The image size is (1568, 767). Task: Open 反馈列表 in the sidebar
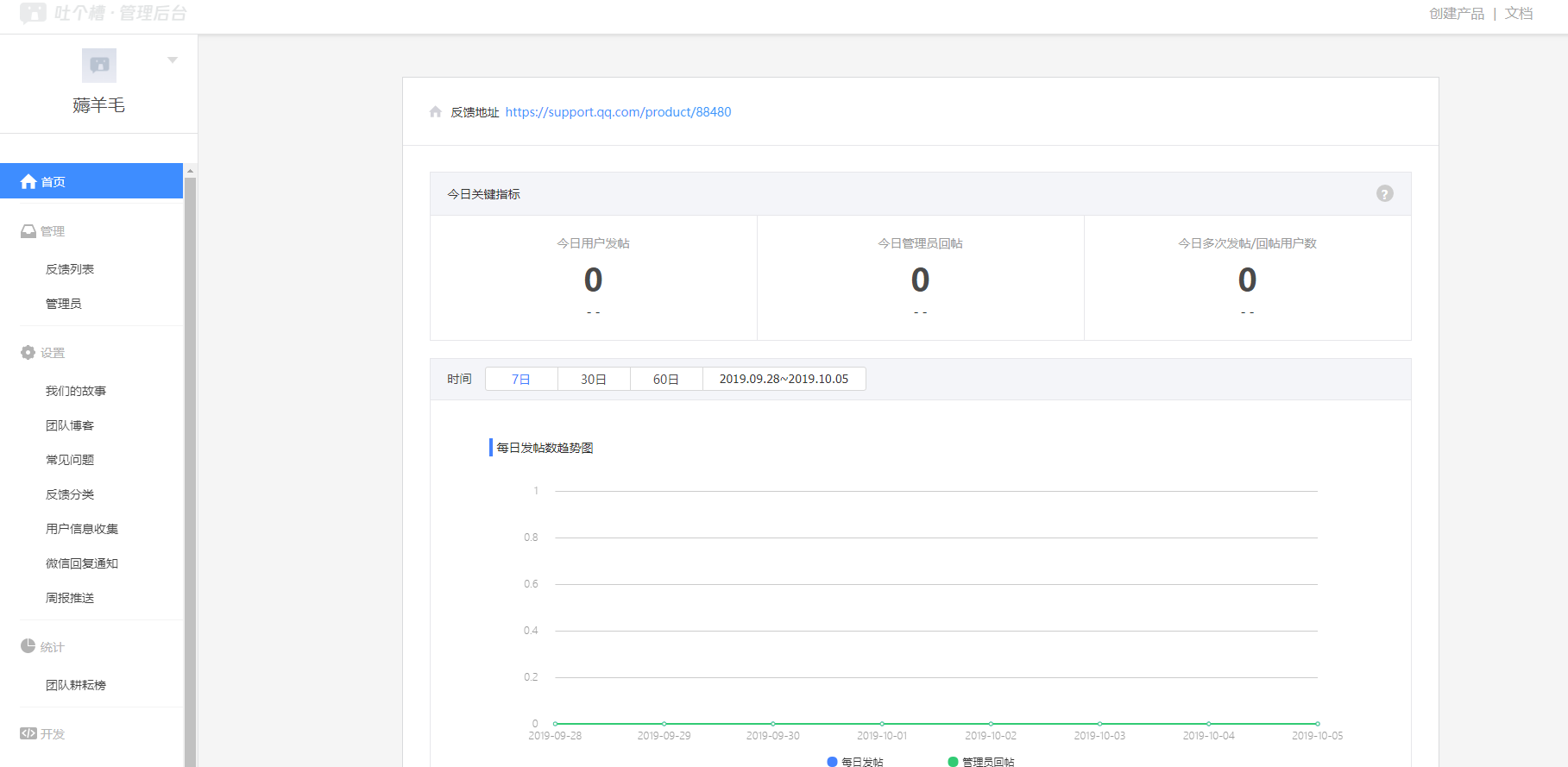coord(70,269)
